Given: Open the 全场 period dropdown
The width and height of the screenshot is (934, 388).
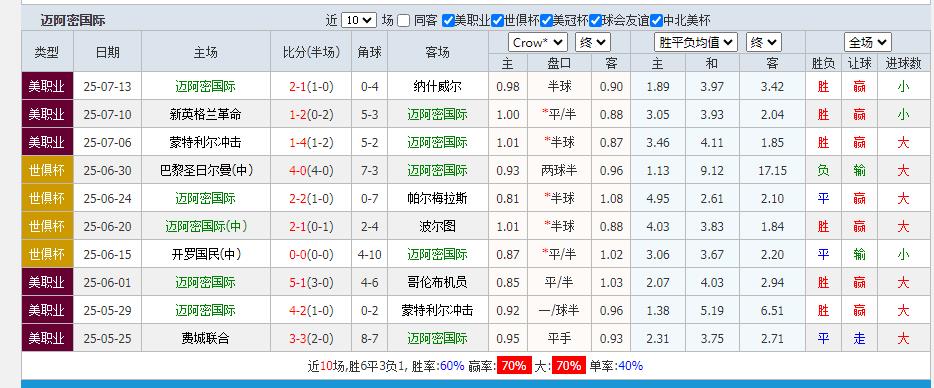Looking at the screenshot, I should (x=868, y=42).
